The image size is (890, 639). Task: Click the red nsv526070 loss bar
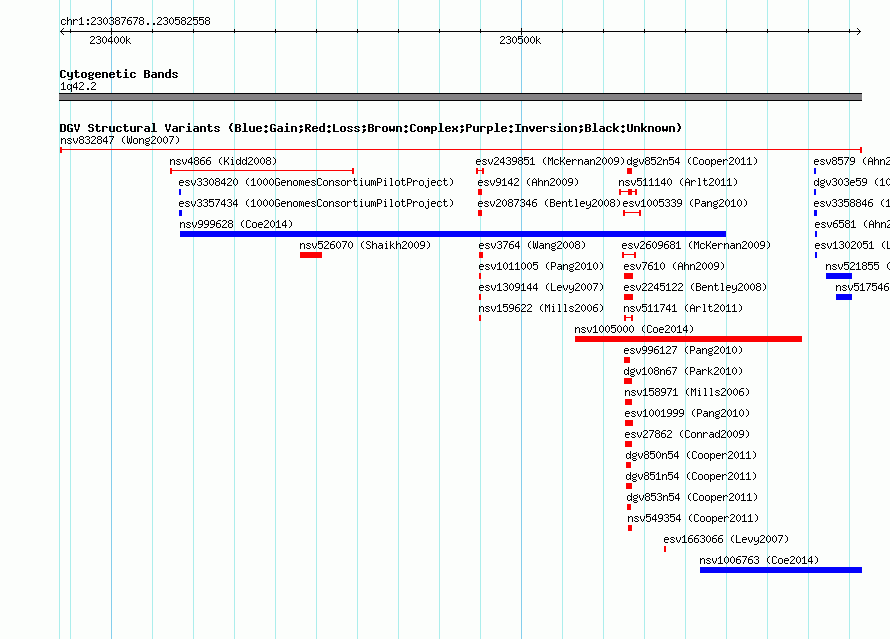click(311, 255)
